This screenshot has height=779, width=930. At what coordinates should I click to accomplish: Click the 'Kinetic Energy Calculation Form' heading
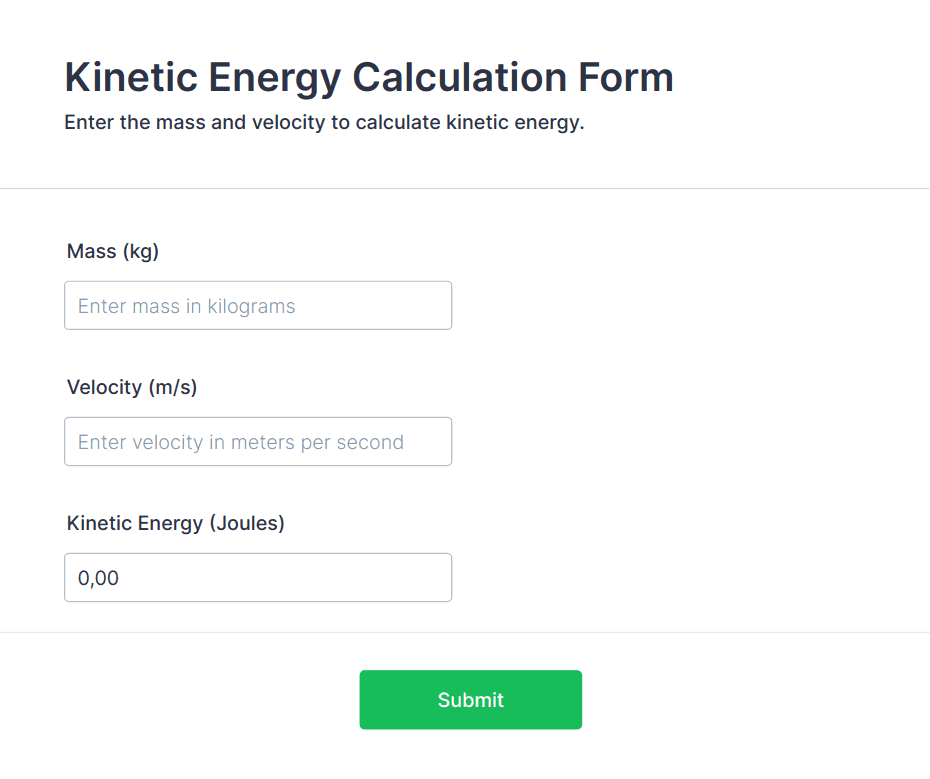click(369, 78)
